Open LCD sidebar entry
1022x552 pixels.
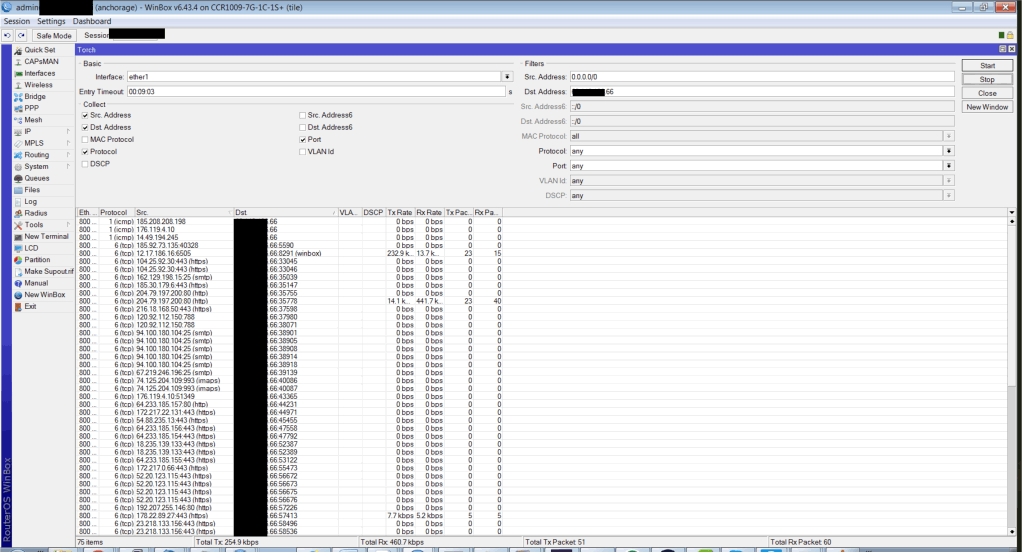pos(31,248)
